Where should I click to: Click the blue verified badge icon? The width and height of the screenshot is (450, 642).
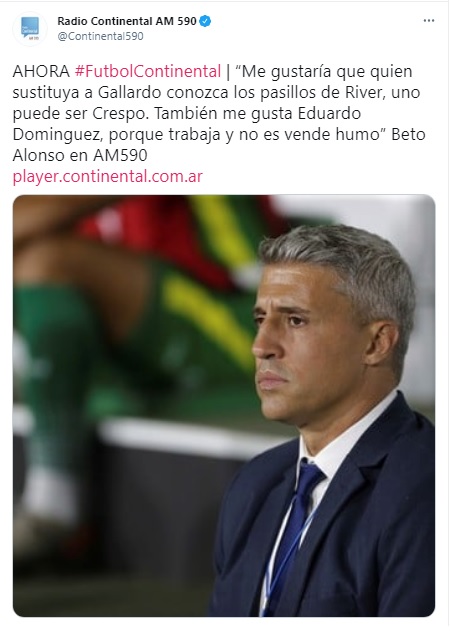[x=205, y=21]
